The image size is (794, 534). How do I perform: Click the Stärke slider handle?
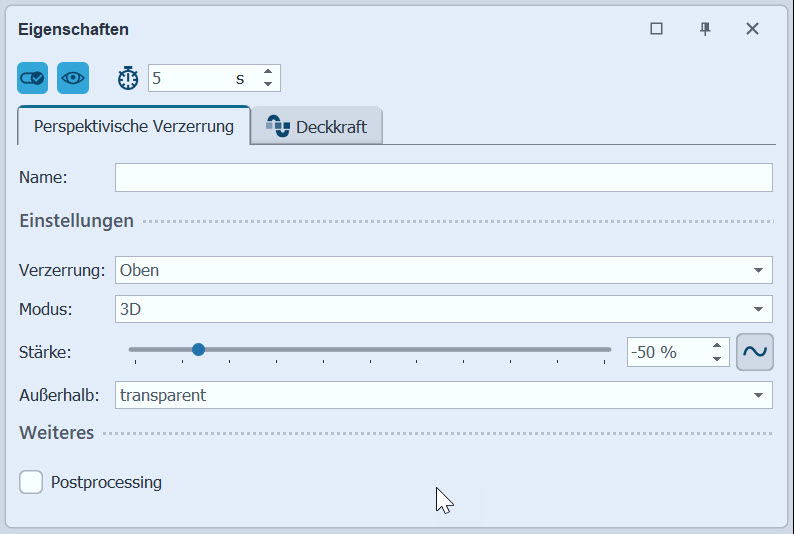click(198, 349)
